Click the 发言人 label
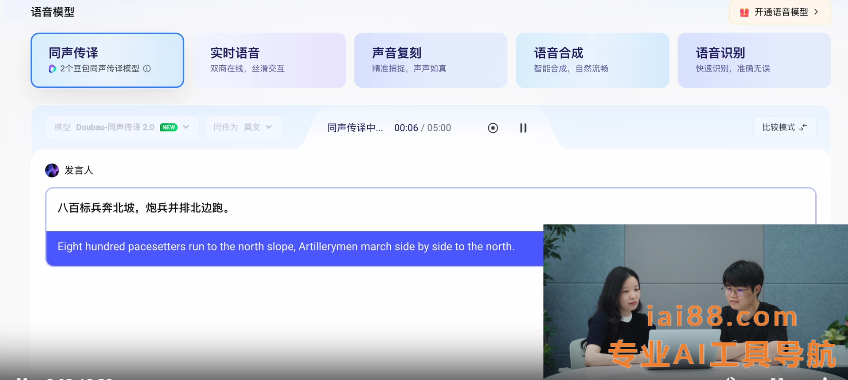The image size is (848, 380). tap(79, 170)
